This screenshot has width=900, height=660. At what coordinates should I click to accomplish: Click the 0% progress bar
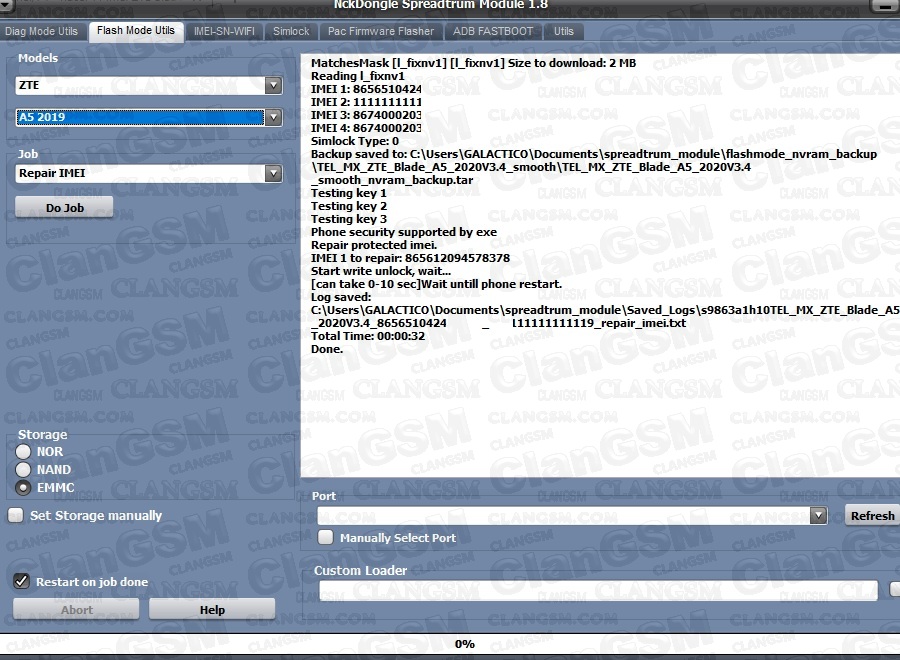pyautogui.click(x=450, y=644)
